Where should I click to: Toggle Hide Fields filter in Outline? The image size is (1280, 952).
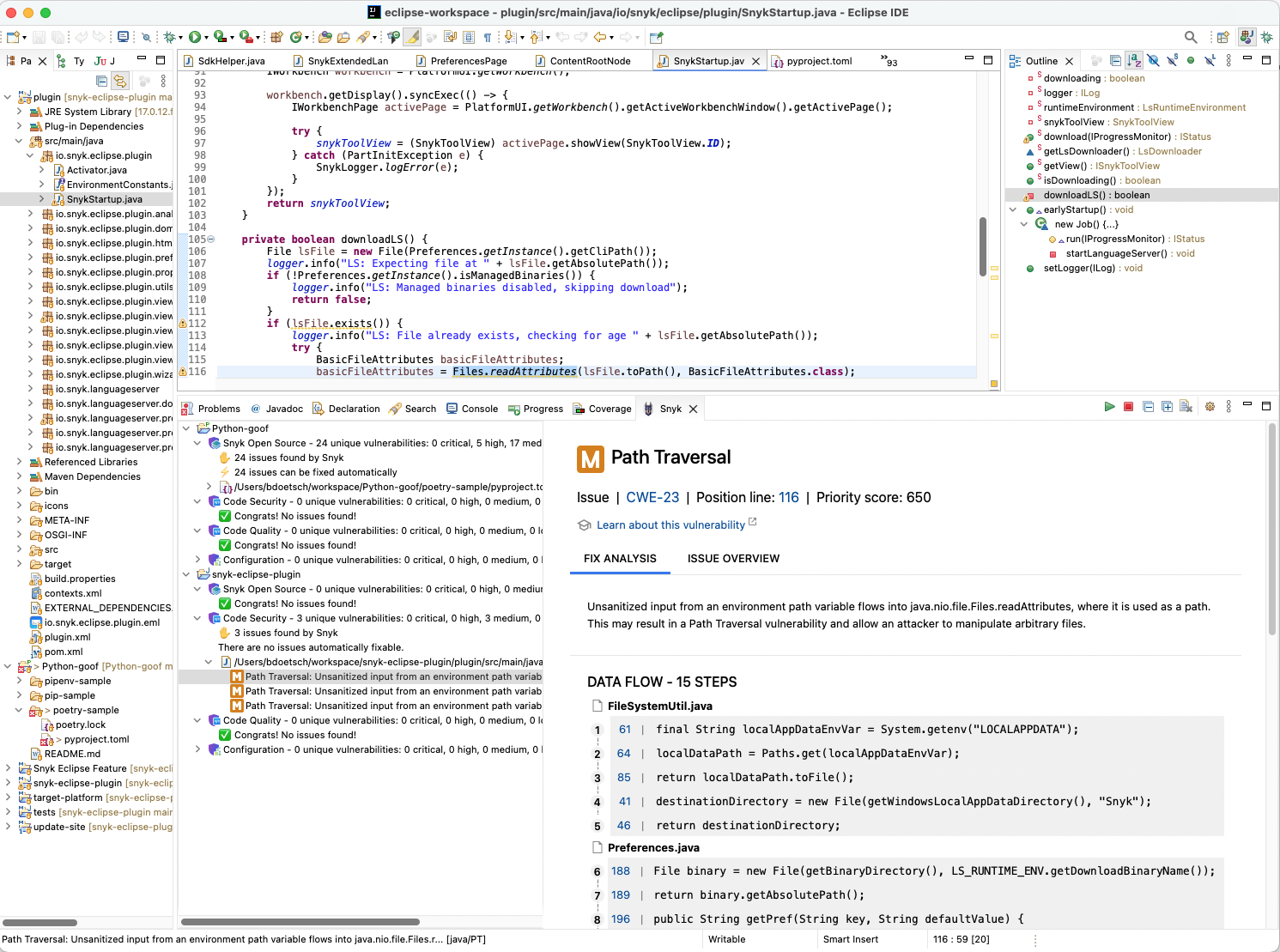[1153, 61]
